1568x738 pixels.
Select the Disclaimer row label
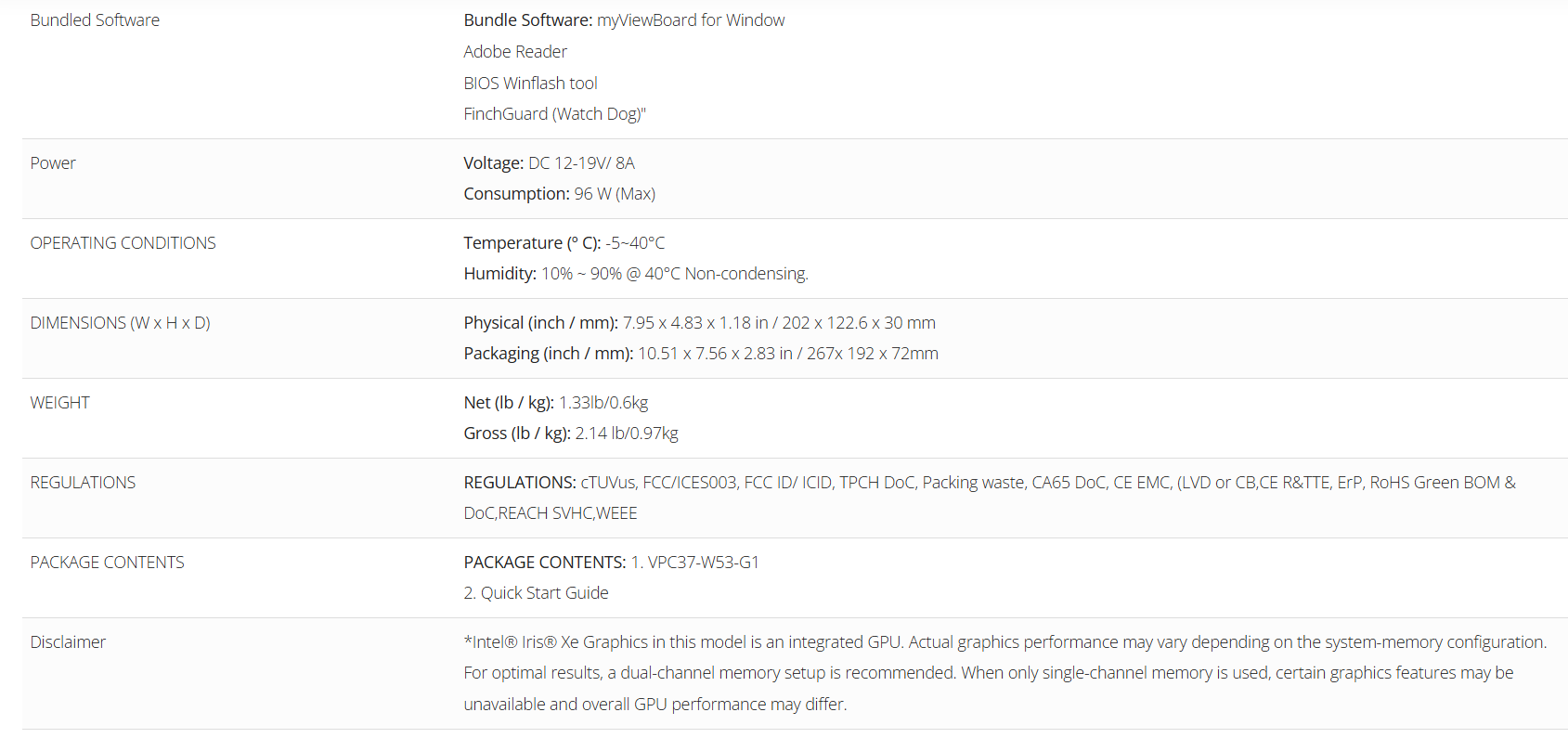[68, 642]
